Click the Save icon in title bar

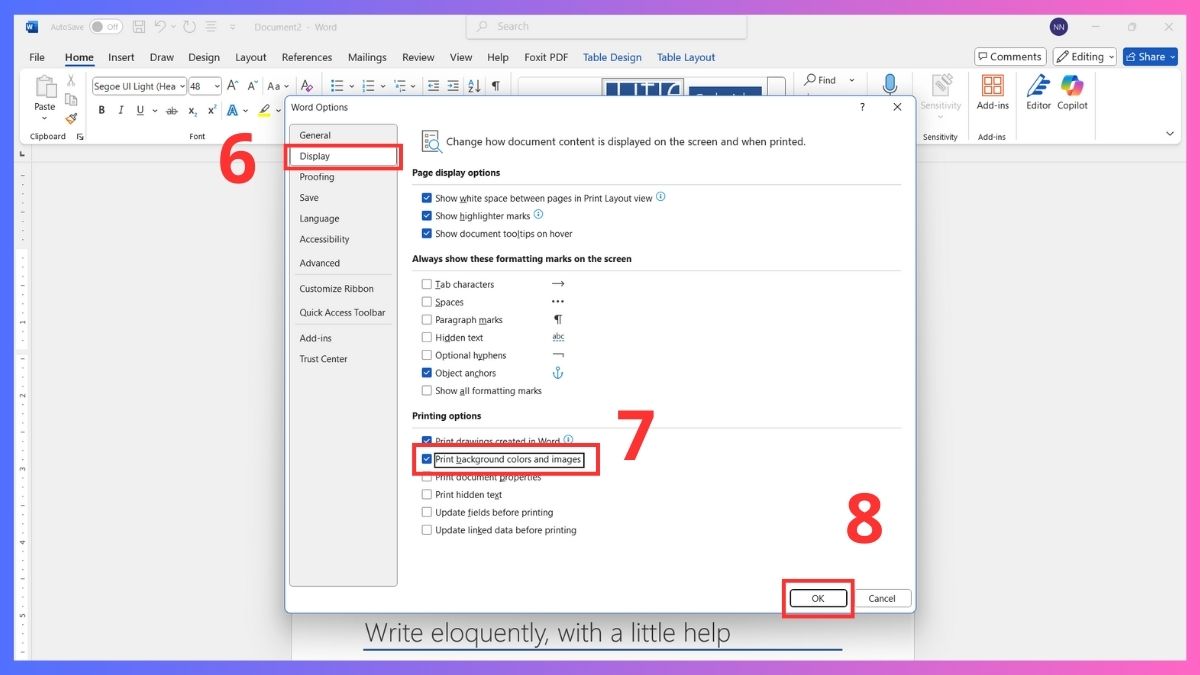pyautogui.click(x=139, y=27)
